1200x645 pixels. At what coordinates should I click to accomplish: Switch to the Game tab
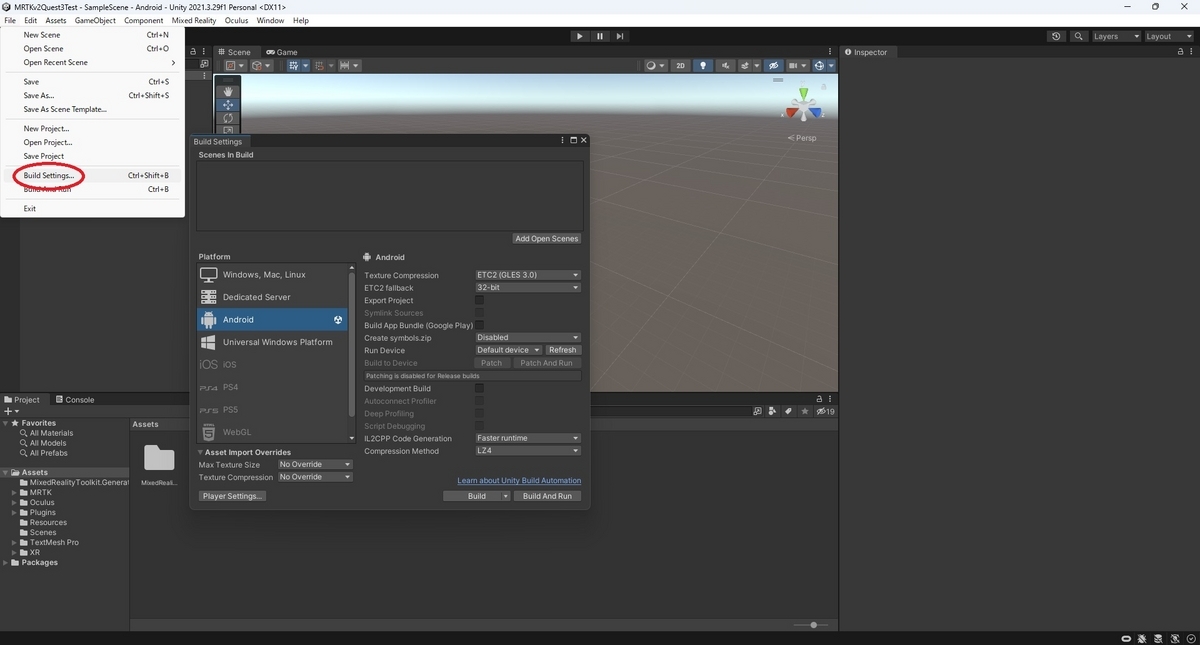point(282,52)
